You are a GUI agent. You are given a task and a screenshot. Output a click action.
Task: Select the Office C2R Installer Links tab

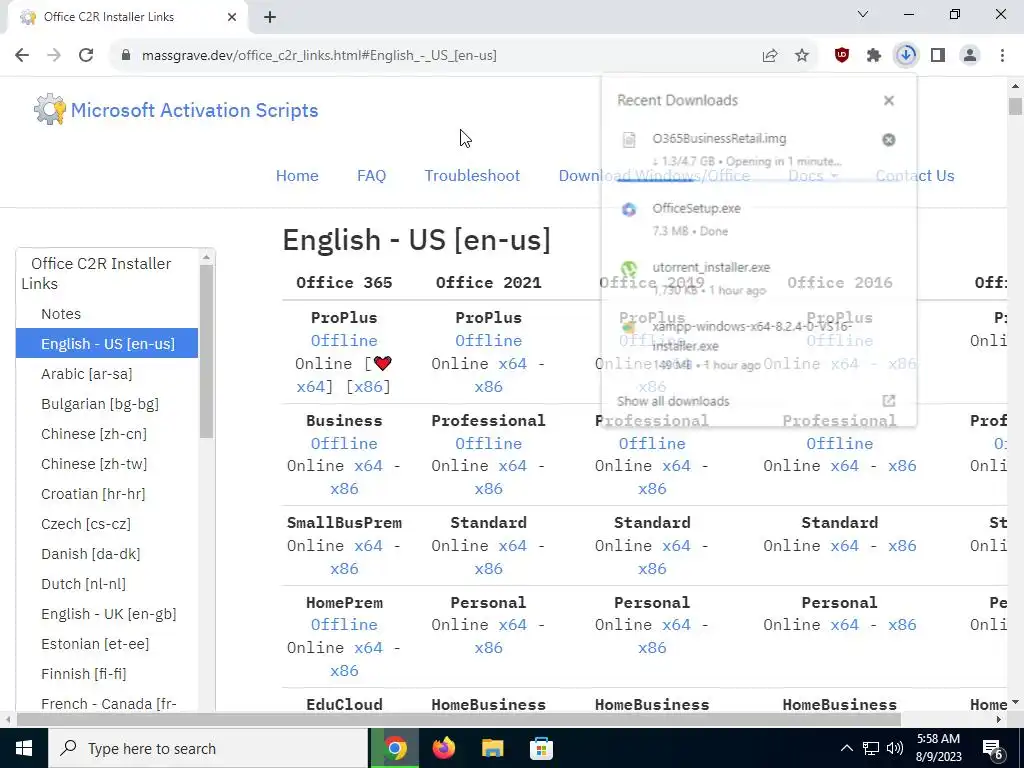(x=128, y=17)
